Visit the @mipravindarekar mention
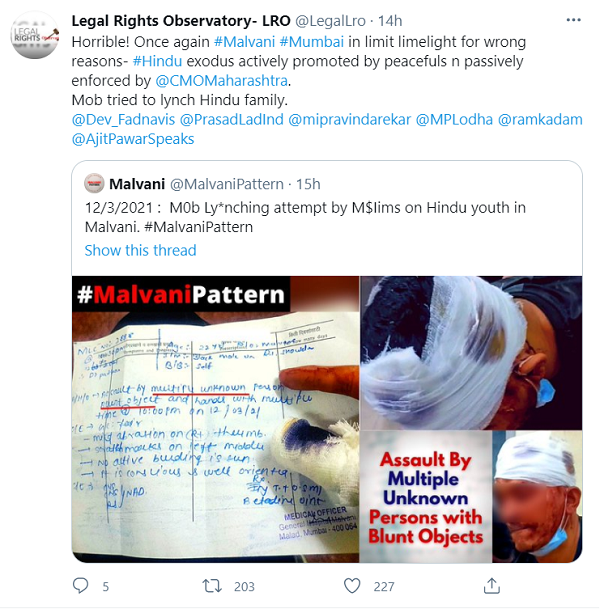The image size is (600, 609). coord(350,119)
